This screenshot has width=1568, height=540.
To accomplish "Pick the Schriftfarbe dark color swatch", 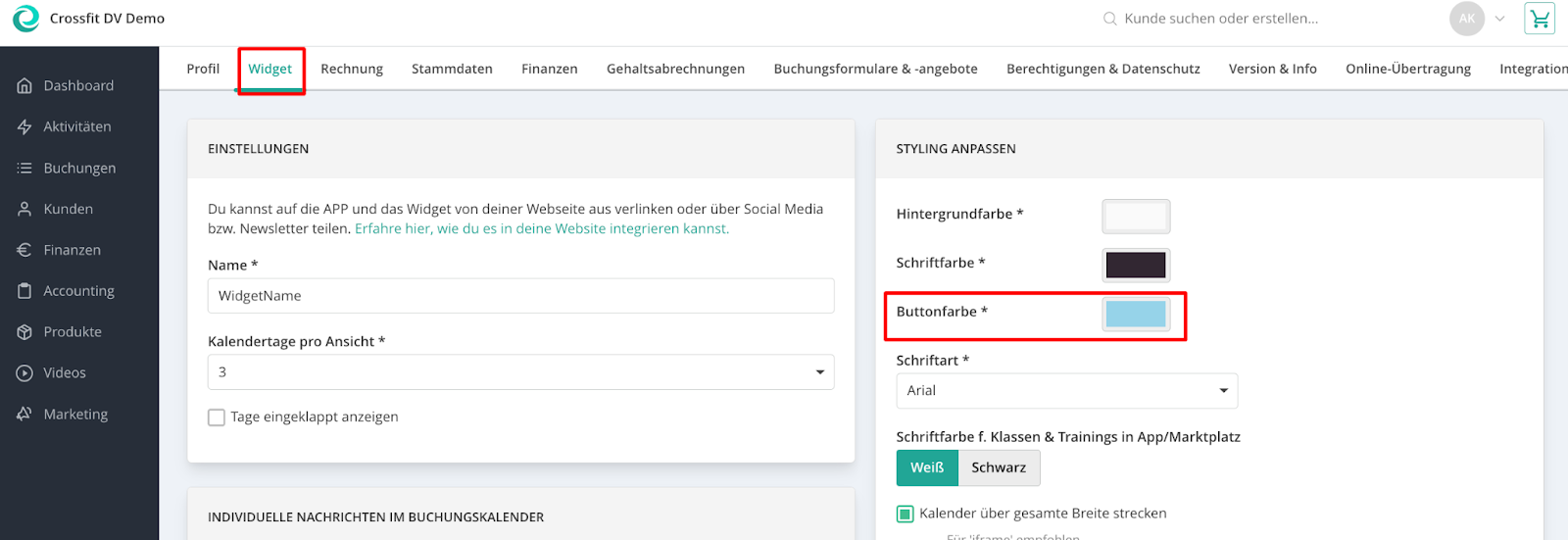I will point(1136,265).
